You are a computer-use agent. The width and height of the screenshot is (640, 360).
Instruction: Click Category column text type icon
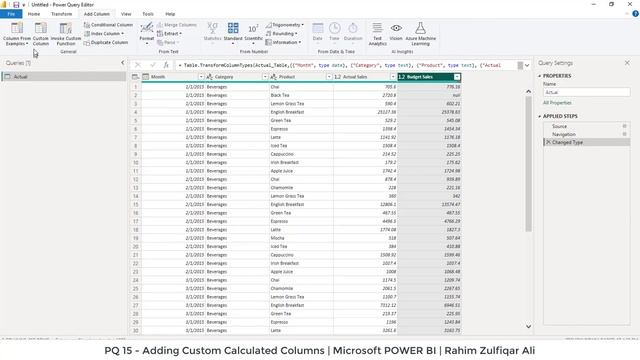click(x=210, y=77)
